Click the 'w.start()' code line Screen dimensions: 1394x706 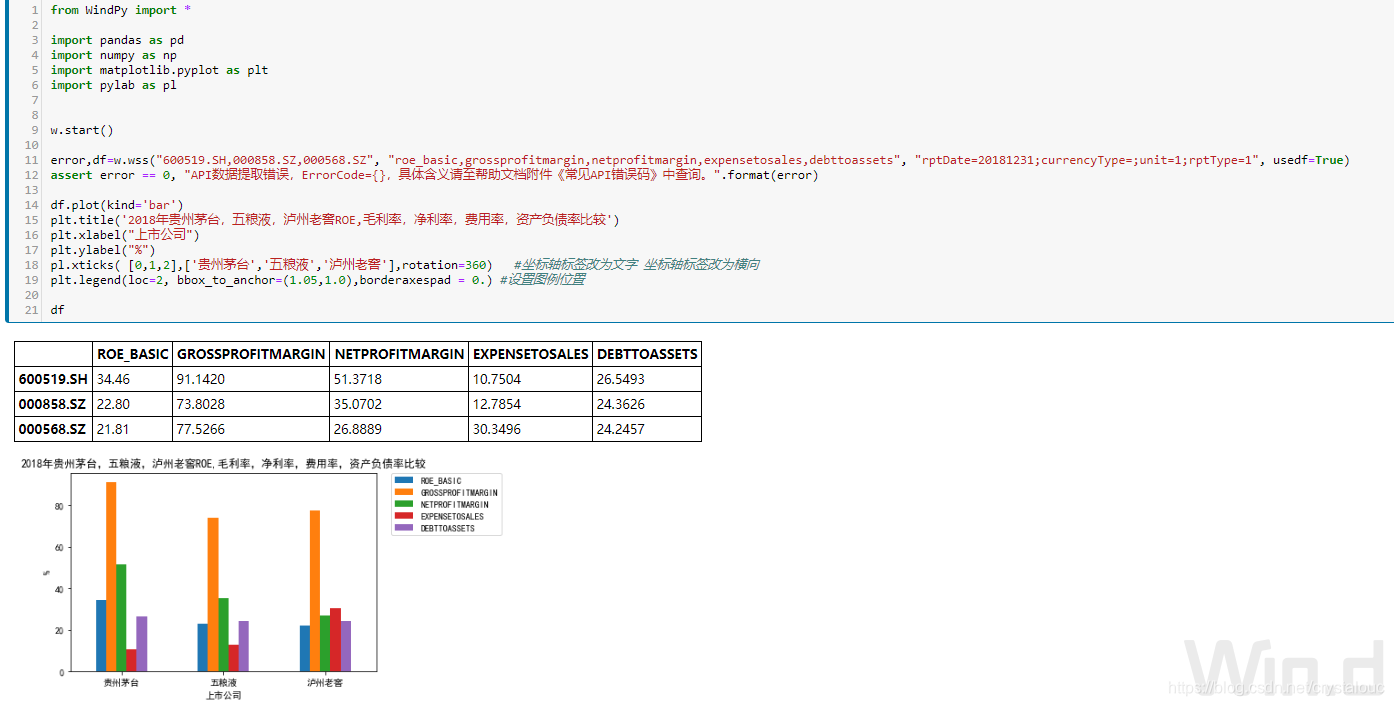[x=82, y=130]
